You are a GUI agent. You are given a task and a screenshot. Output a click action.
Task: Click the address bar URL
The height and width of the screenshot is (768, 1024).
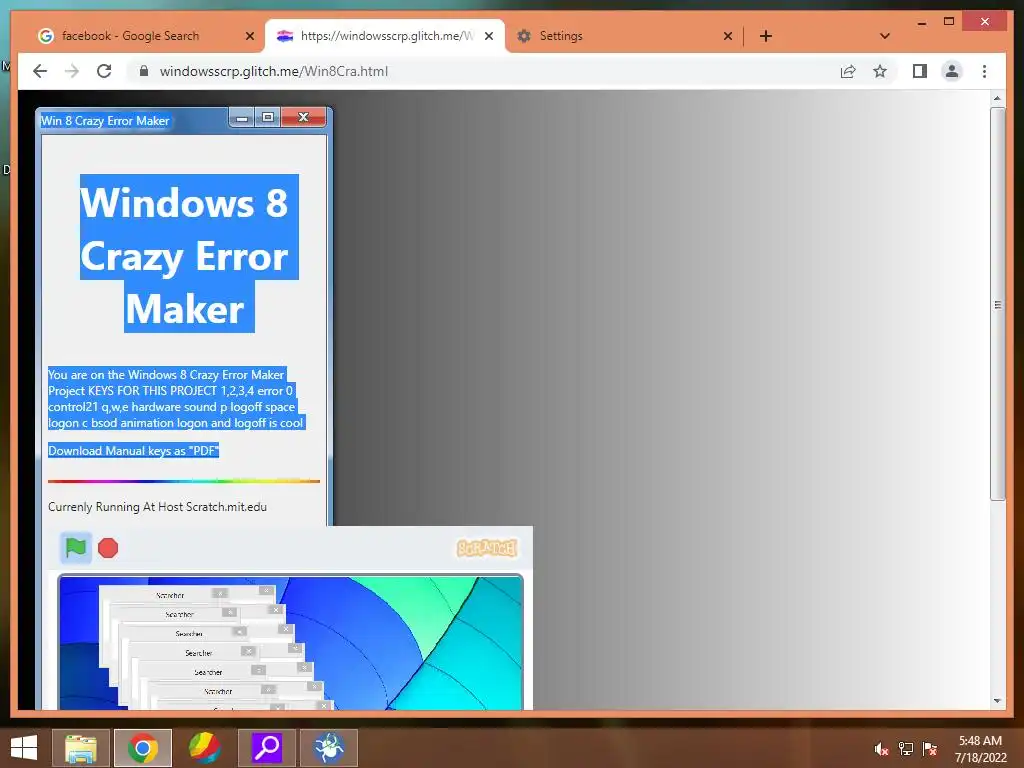click(274, 71)
